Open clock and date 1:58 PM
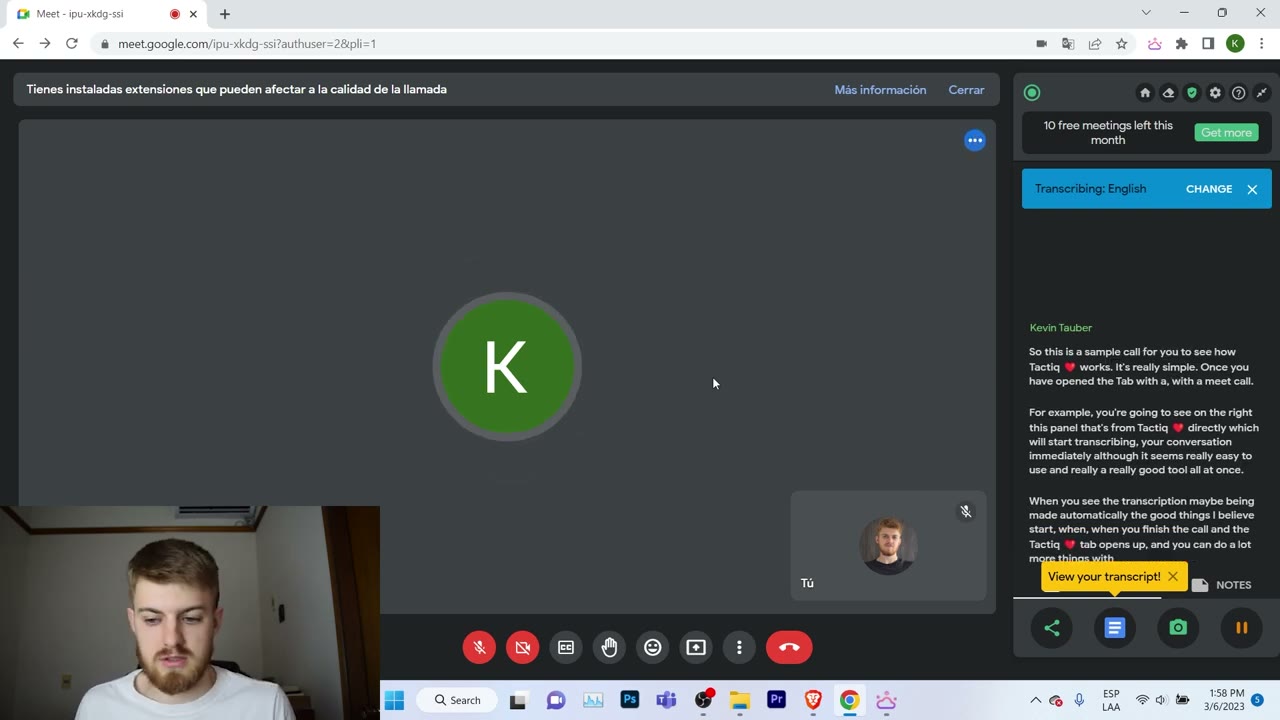Image resolution: width=1280 pixels, height=720 pixels. pyautogui.click(x=1227, y=700)
